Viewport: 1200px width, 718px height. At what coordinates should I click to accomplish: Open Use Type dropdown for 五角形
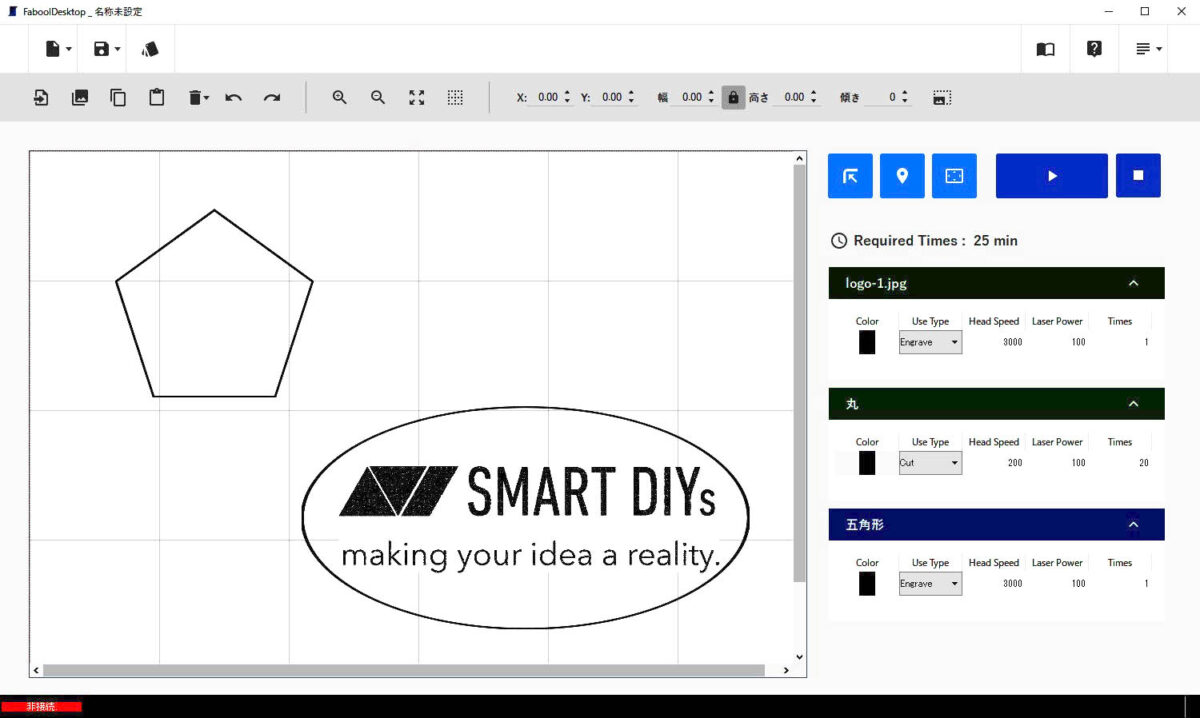(x=930, y=583)
